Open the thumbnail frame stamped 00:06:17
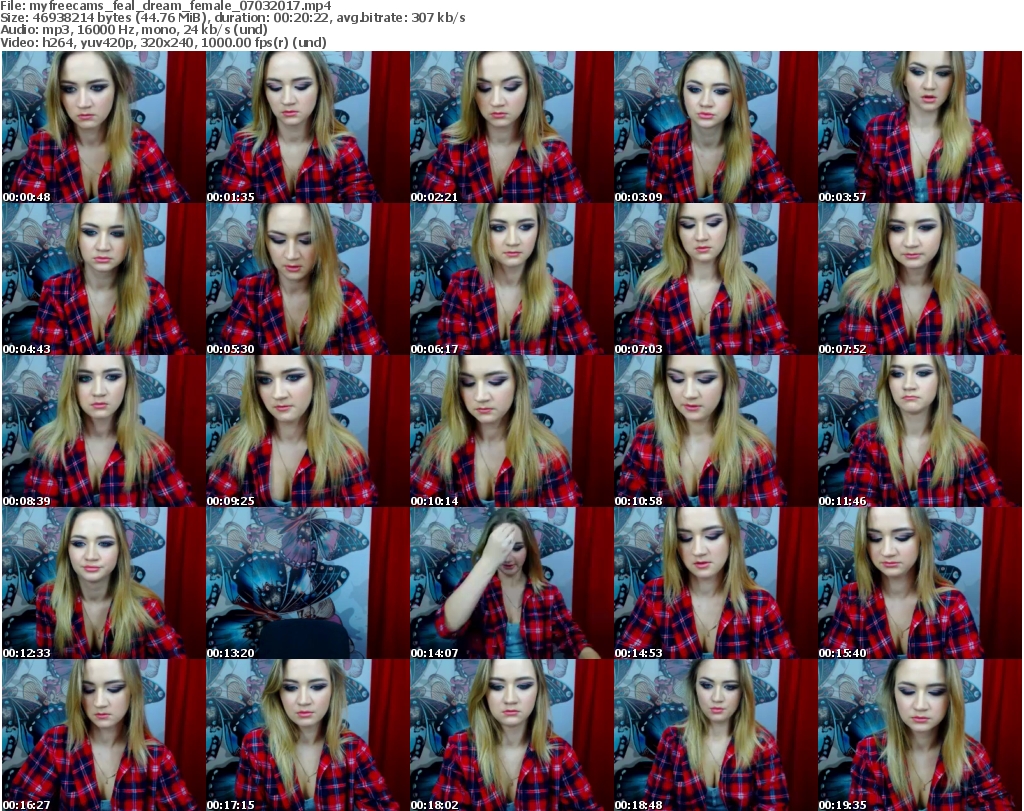This screenshot has height=811, width=1024. click(511, 279)
